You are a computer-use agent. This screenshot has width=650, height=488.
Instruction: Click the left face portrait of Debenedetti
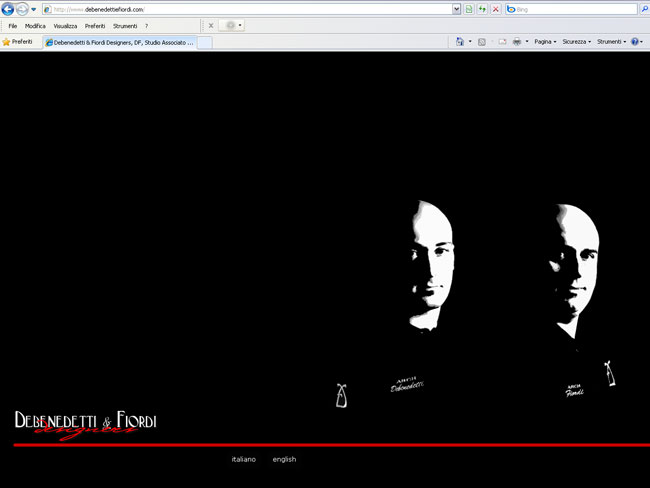pos(432,265)
